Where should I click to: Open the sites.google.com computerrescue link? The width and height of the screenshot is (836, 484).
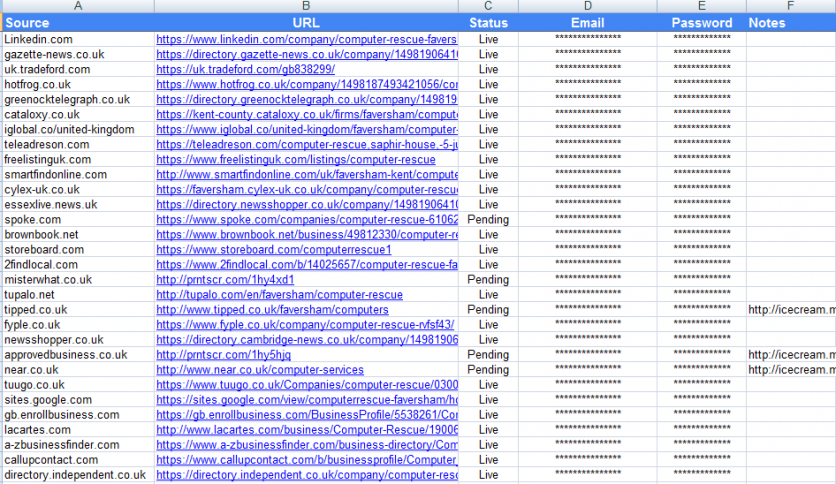tap(307, 400)
